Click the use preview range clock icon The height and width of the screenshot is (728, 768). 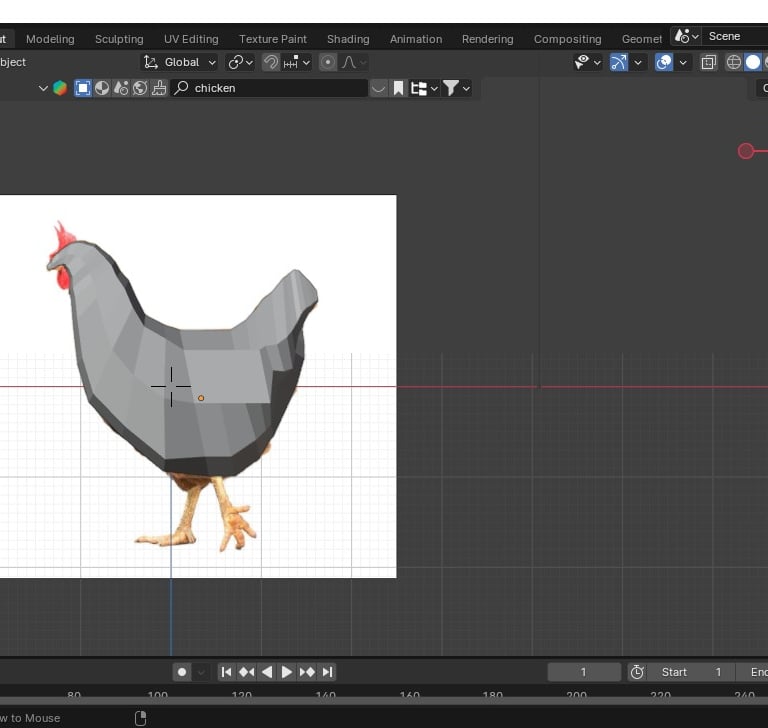637,672
